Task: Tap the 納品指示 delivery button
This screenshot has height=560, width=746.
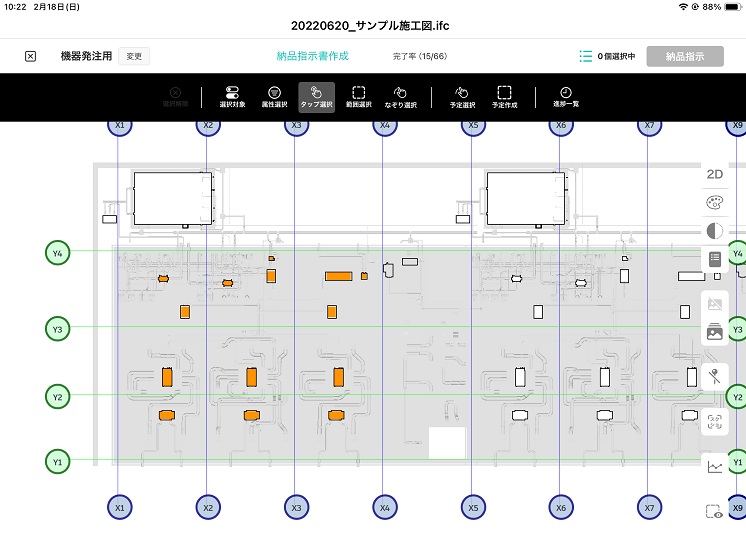Action: click(x=684, y=56)
